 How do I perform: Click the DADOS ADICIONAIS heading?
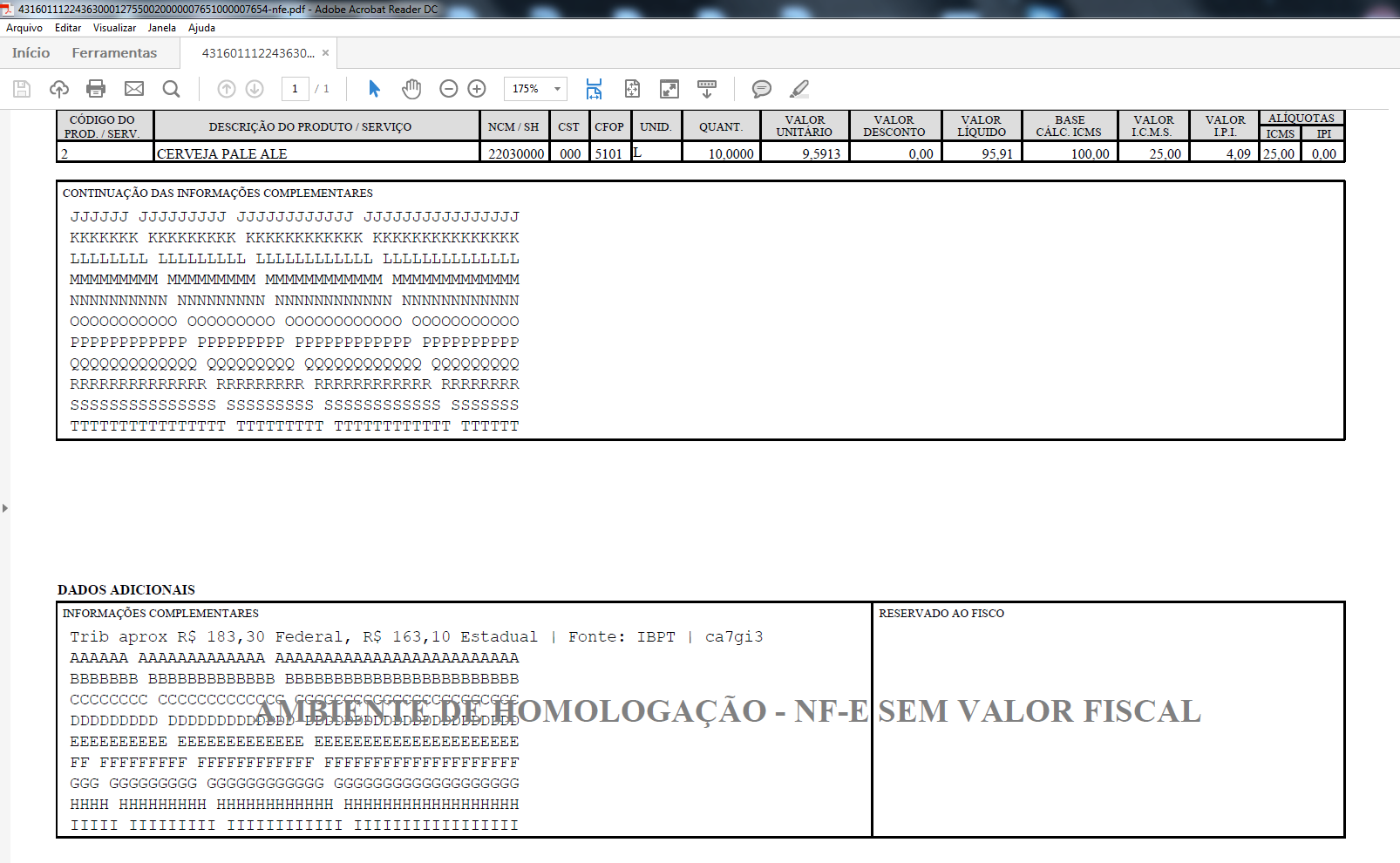tap(126, 590)
